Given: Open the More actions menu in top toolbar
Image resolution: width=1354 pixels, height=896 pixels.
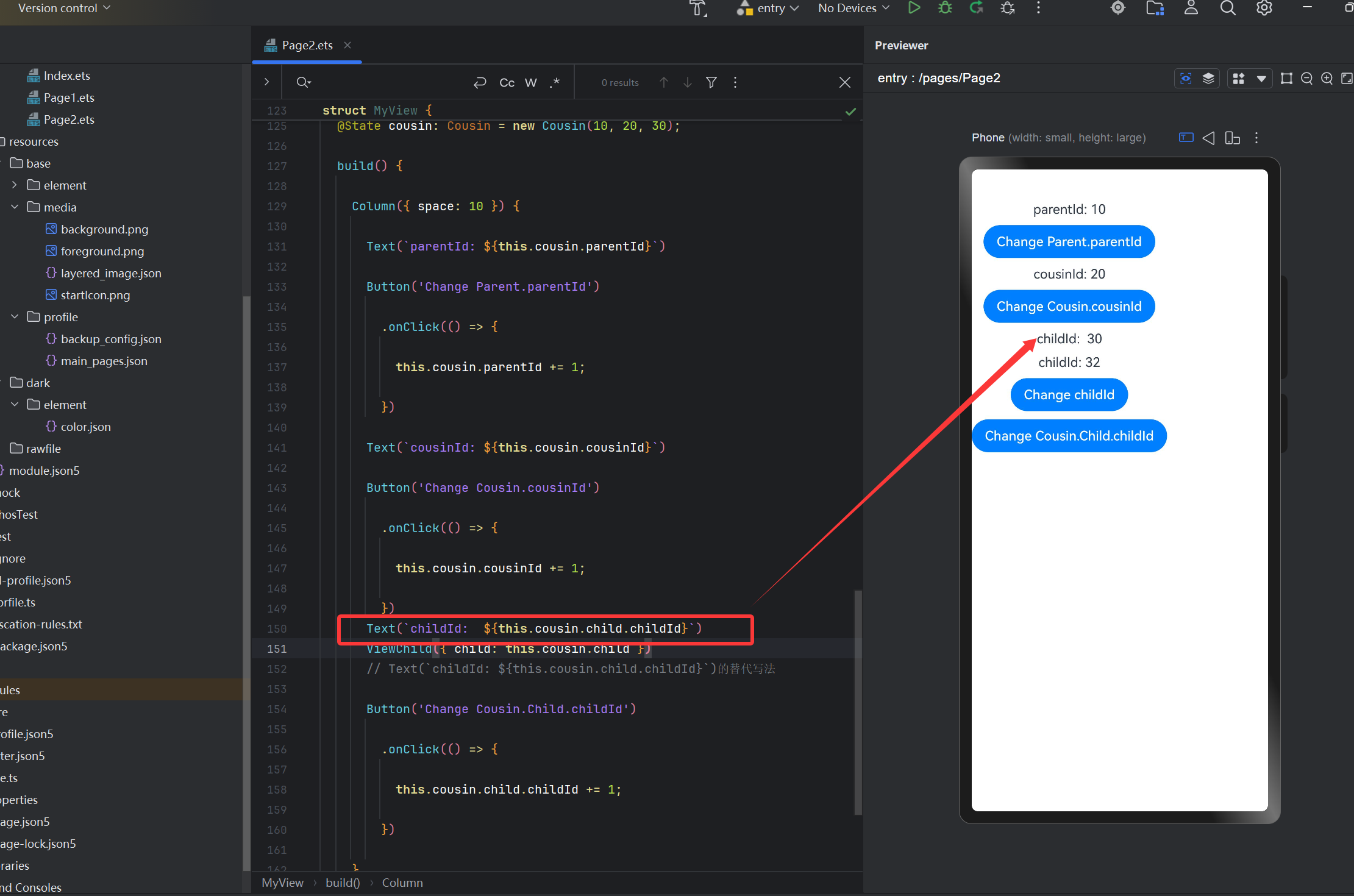Looking at the screenshot, I should click(x=1038, y=8).
